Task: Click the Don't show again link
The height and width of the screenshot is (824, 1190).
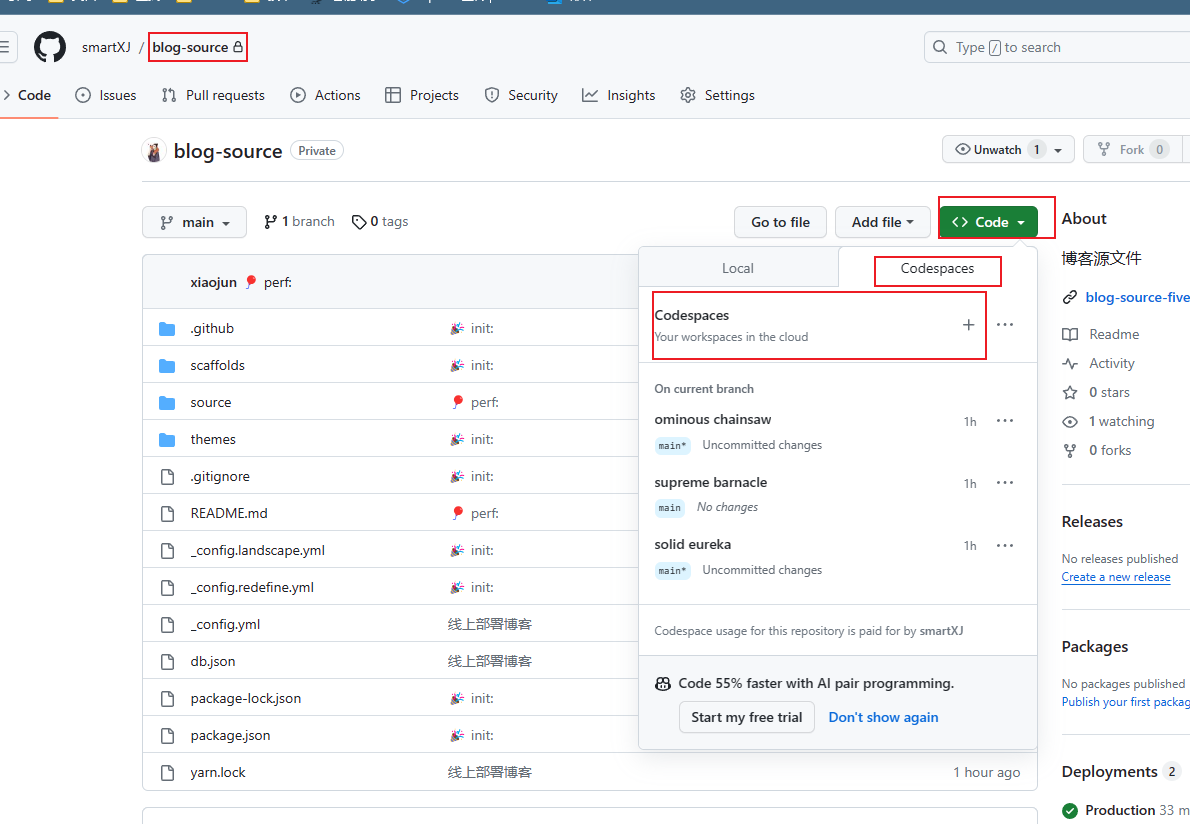Action: click(x=883, y=717)
